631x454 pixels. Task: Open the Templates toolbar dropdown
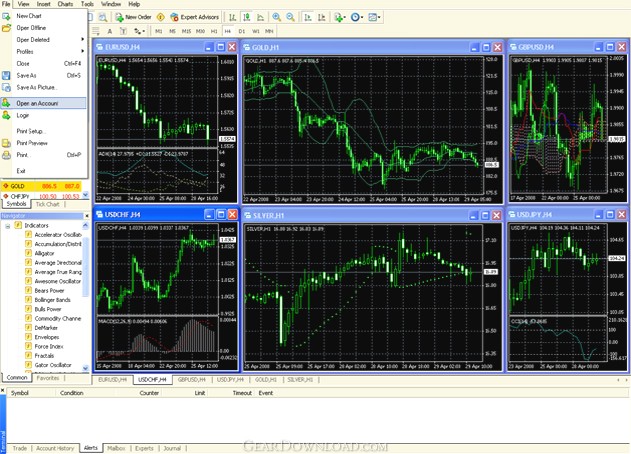click(374, 17)
